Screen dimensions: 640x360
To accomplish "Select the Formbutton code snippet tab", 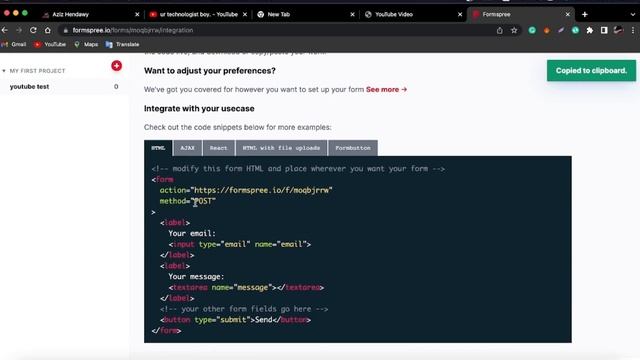I will [x=353, y=148].
